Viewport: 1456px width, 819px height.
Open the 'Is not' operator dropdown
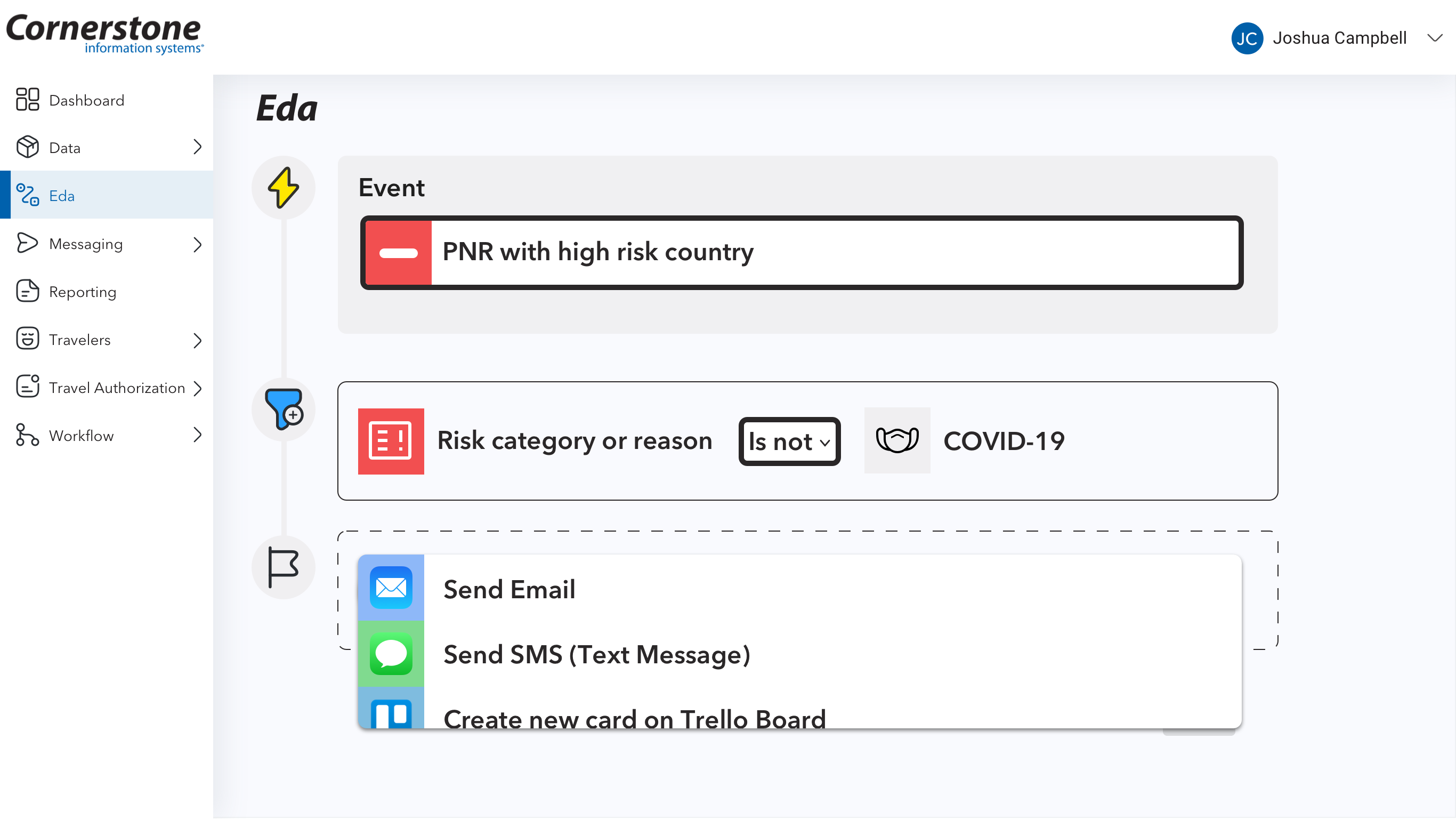789,441
